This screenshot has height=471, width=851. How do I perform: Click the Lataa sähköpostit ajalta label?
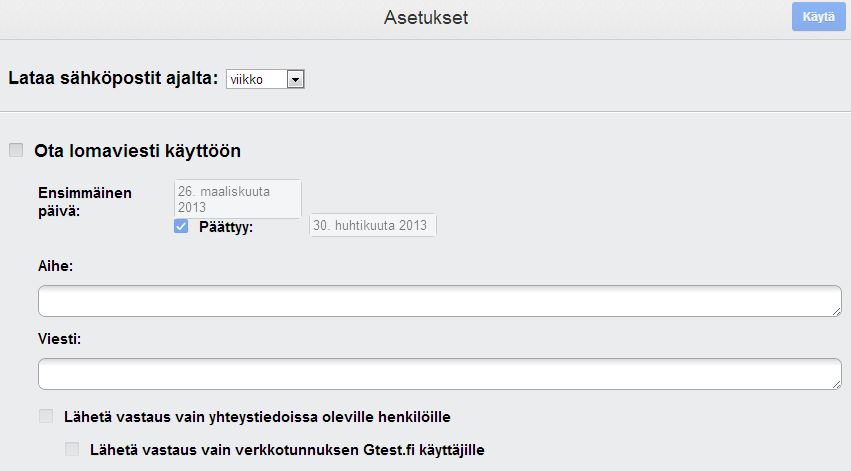113,79
